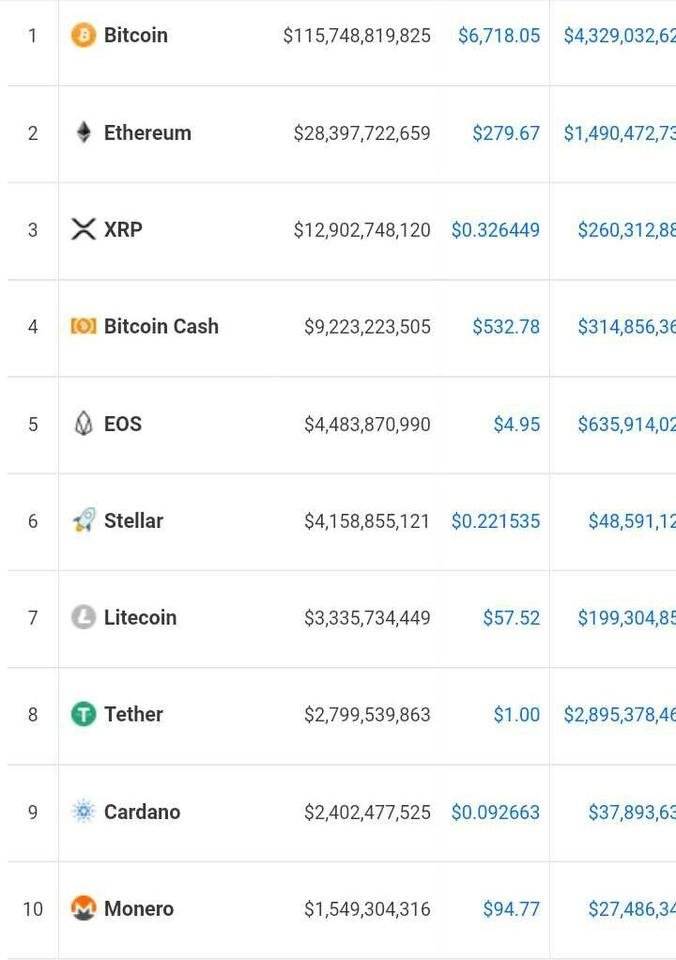The height and width of the screenshot is (960, 676).
Task: Click the gray Litecoin logo icon
Action: (x=83, y=617)
